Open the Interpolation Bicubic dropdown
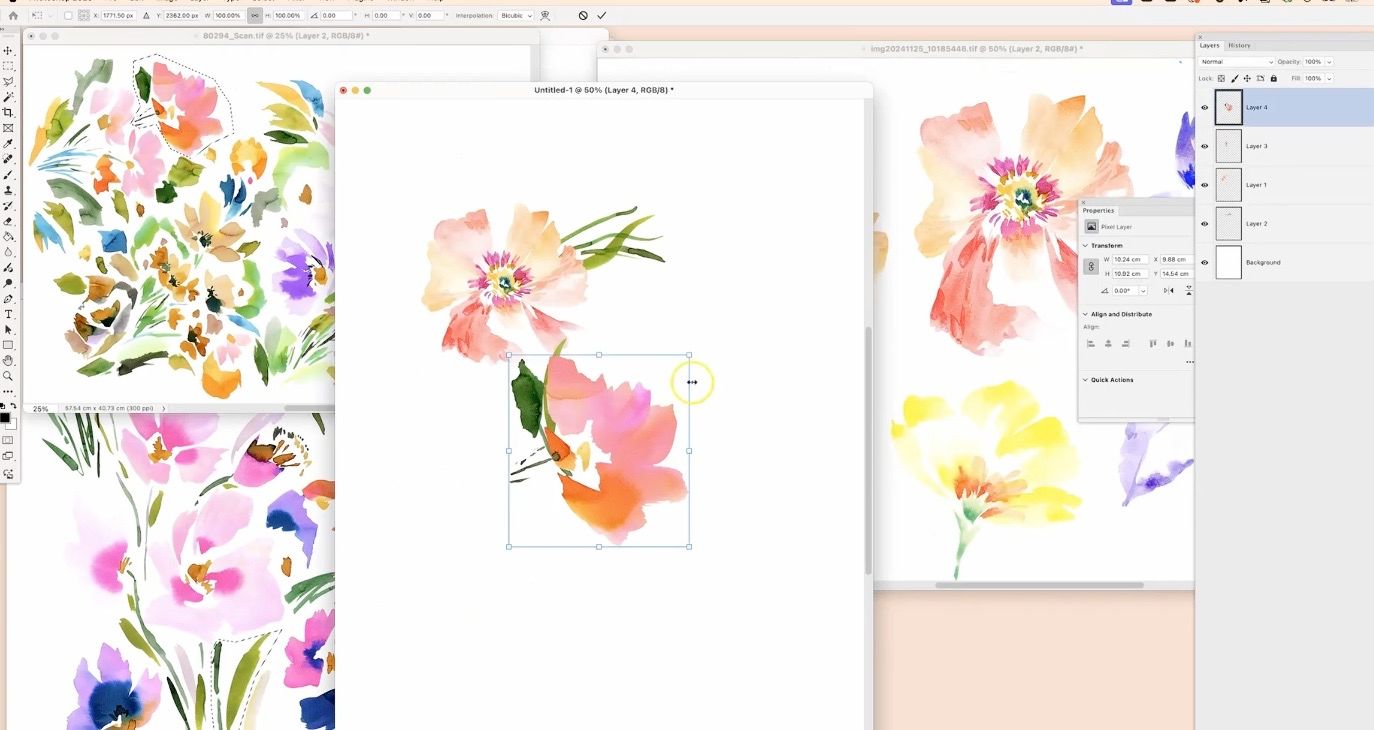Screen dimensions: 1374x730 517,16
